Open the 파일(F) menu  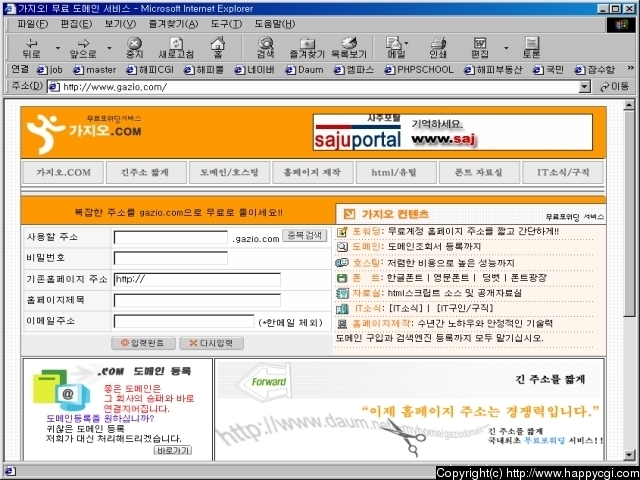click(x=32, y=24)
